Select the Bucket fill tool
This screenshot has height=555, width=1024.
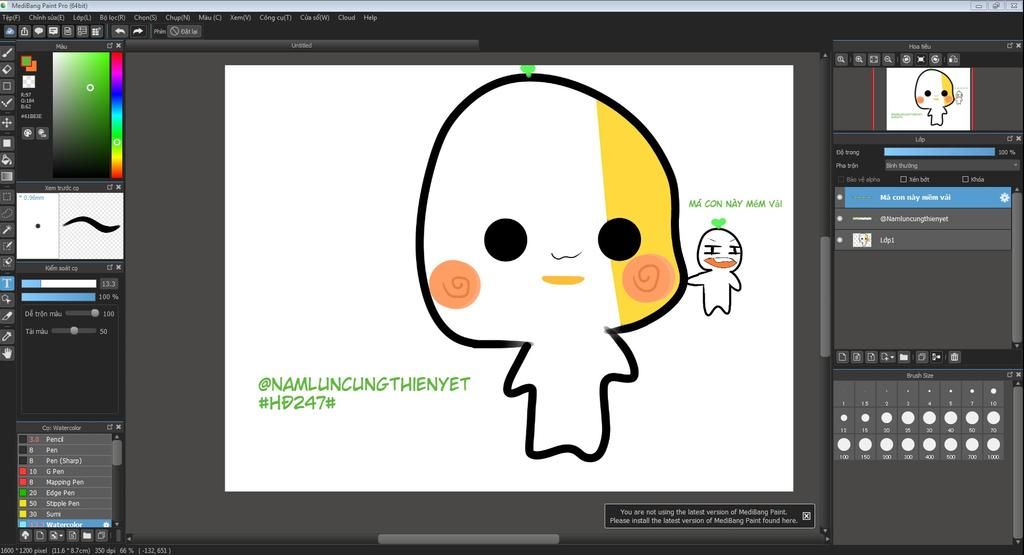coord(7,160)
